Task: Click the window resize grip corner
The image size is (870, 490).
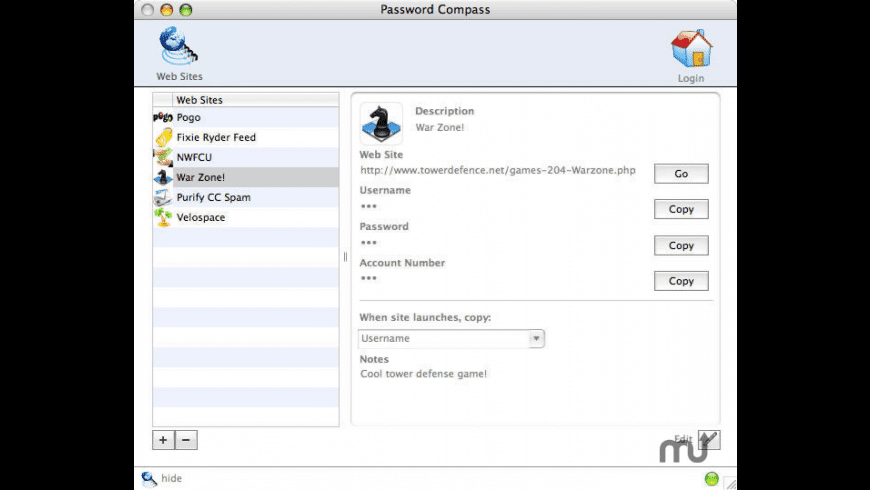Action: (x=730, y=483)
